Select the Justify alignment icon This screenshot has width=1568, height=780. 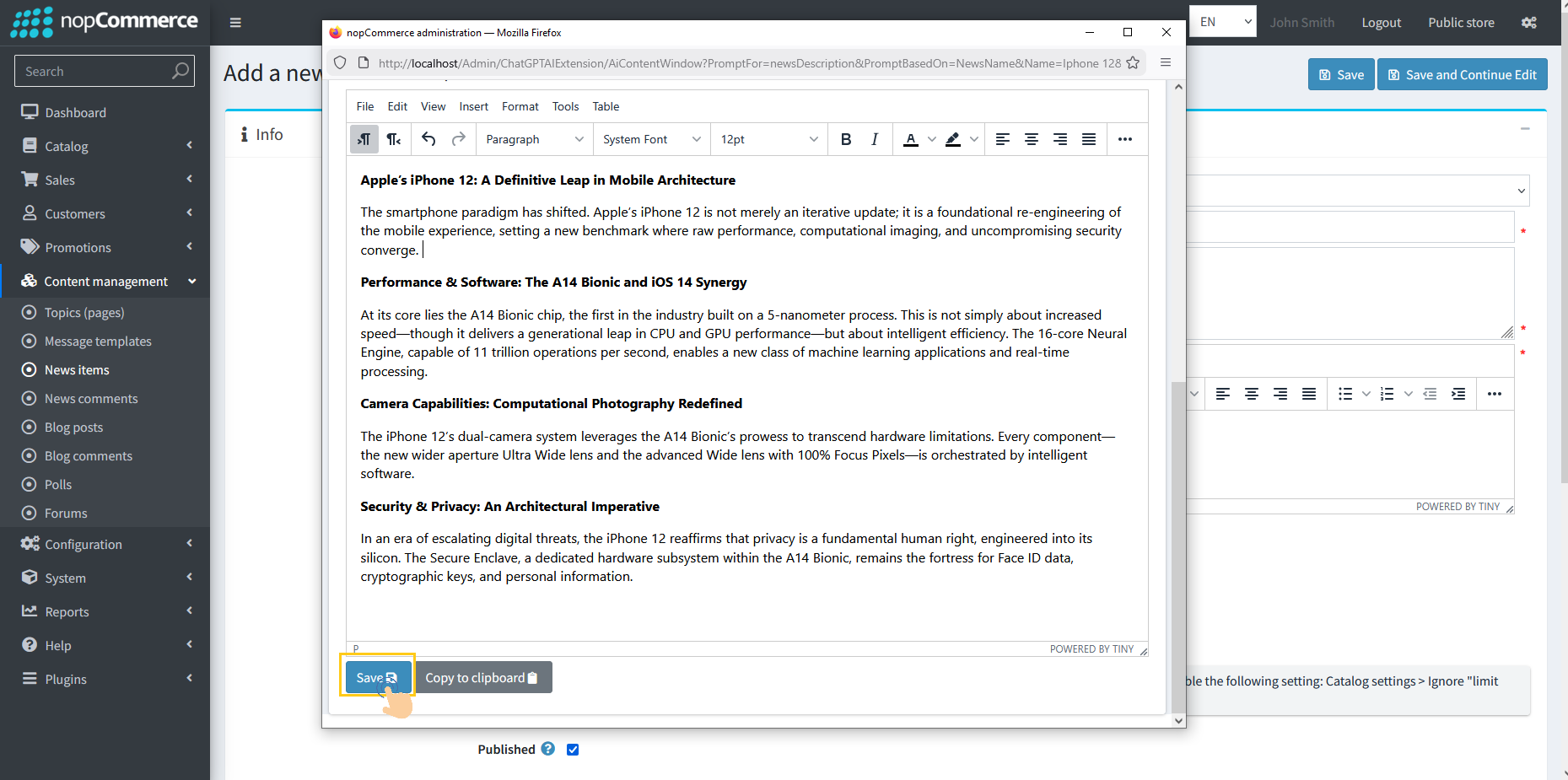coord(1088,139)
